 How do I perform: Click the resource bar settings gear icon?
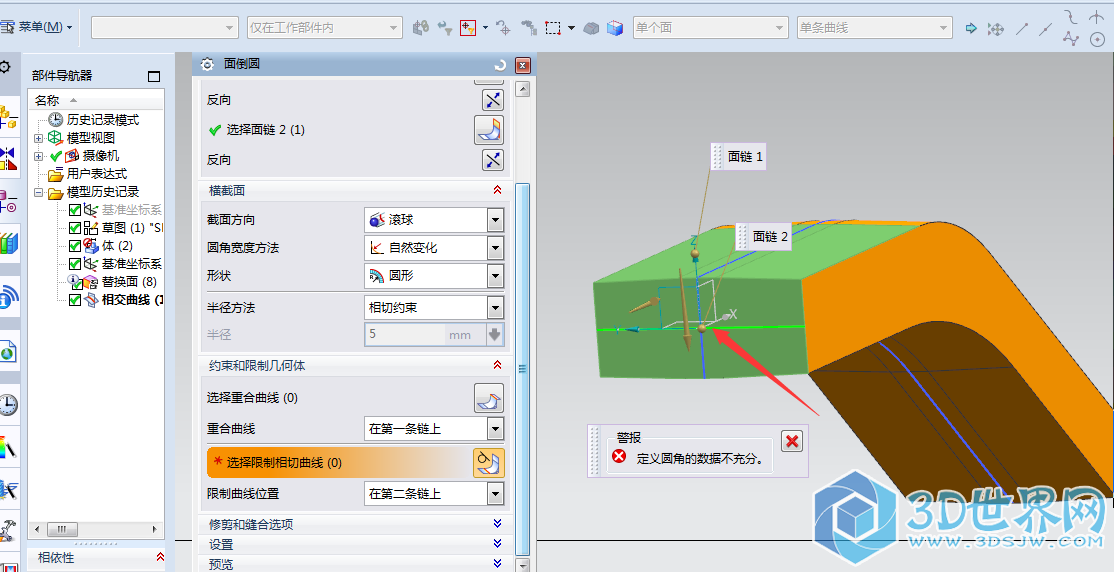click(x=4, y=68)
